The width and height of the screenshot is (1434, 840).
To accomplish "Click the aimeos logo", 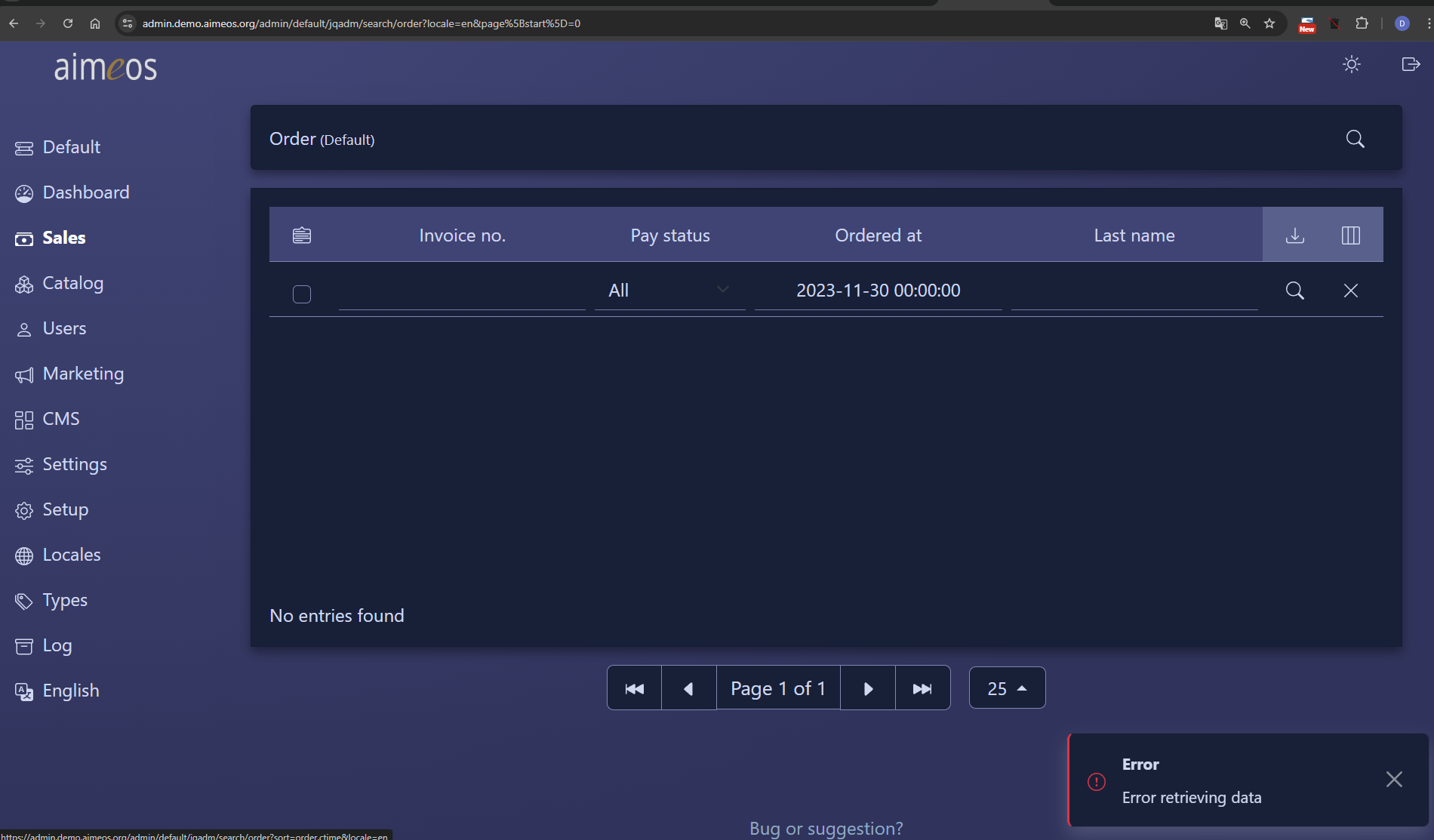I will 106,67.
